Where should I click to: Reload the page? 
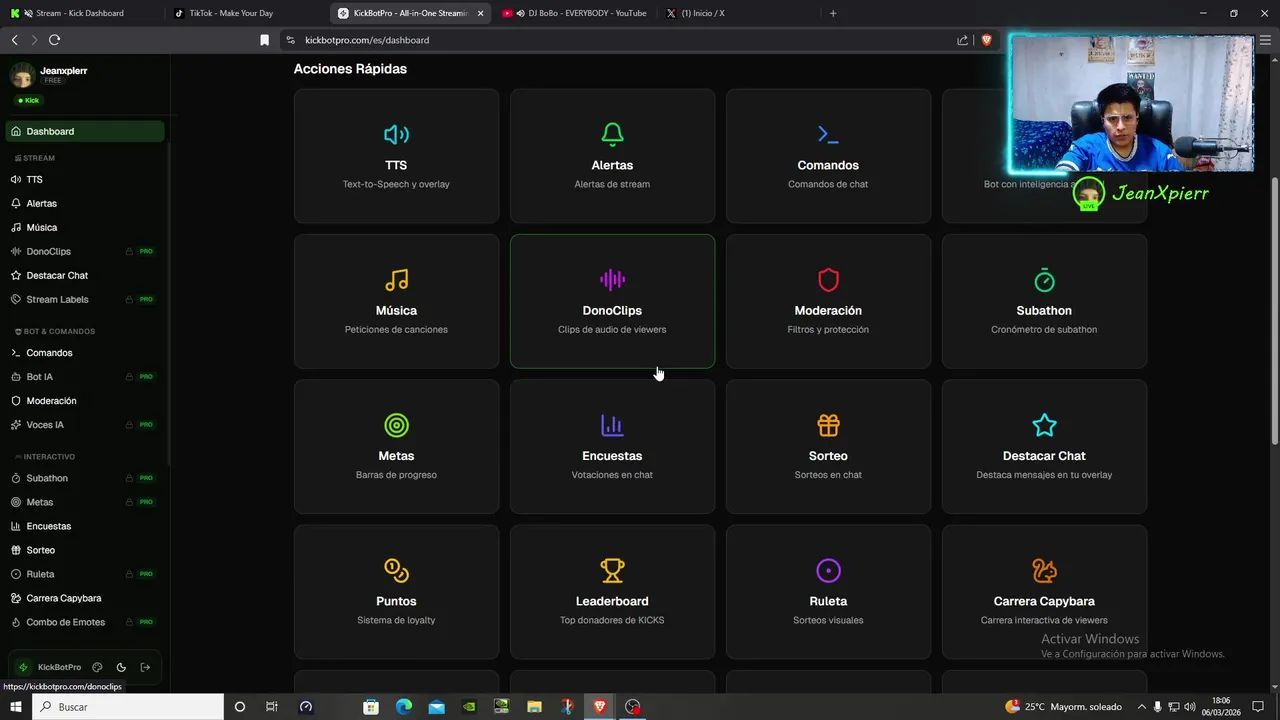54,40
